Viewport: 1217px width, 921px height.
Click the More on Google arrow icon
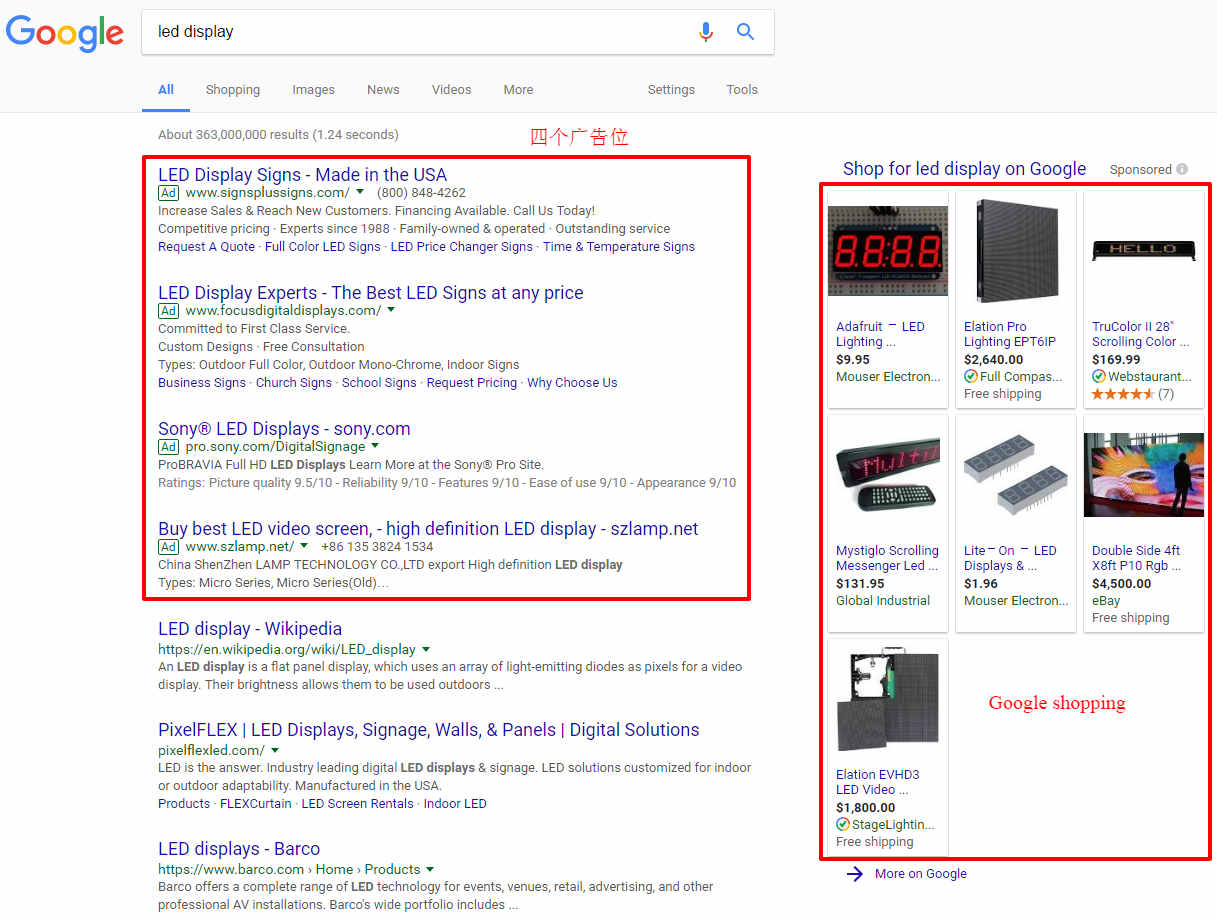click(854, 874)
